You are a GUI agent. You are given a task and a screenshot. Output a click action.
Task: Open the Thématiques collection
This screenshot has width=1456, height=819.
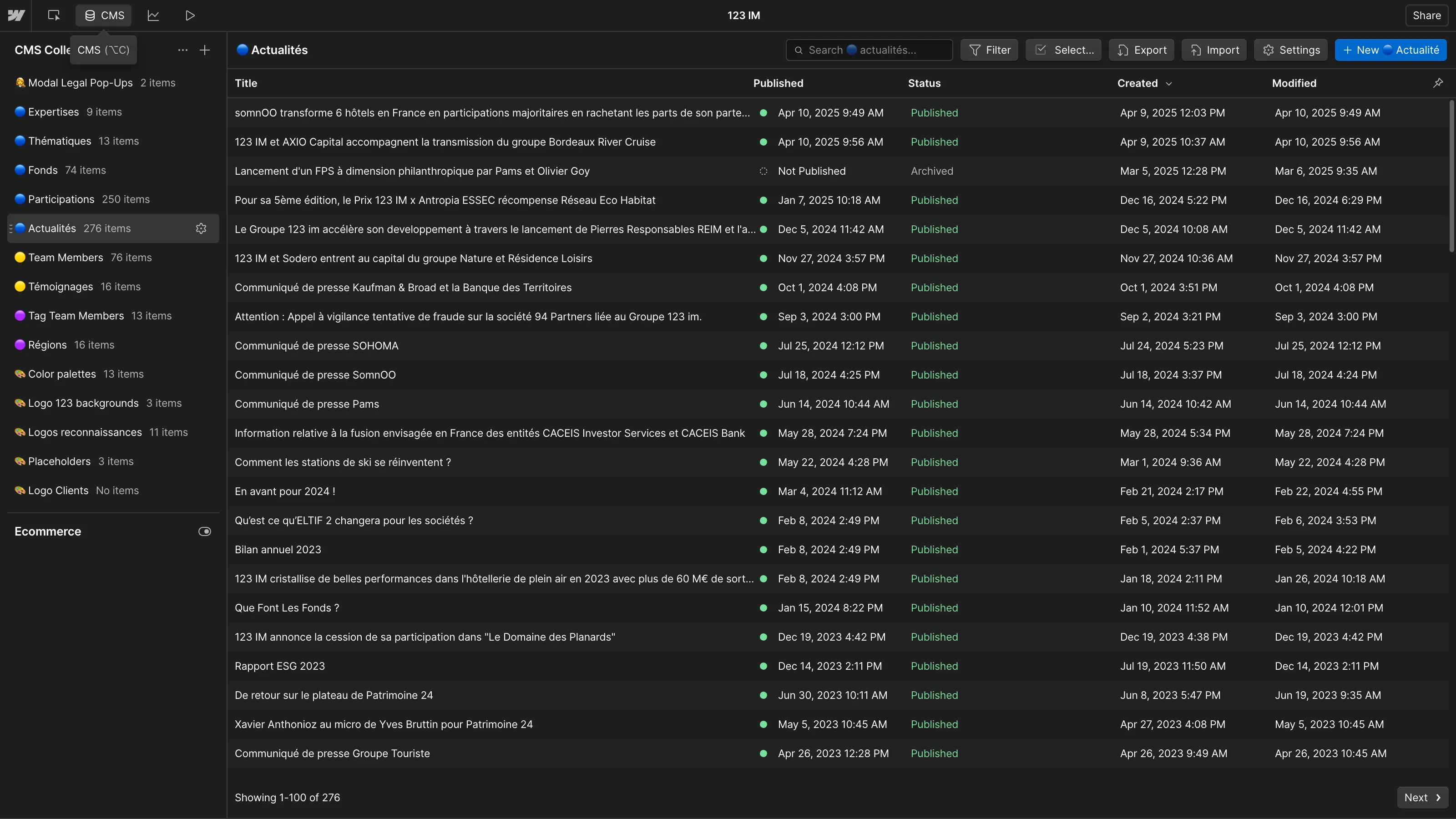(x=113, y=141)
